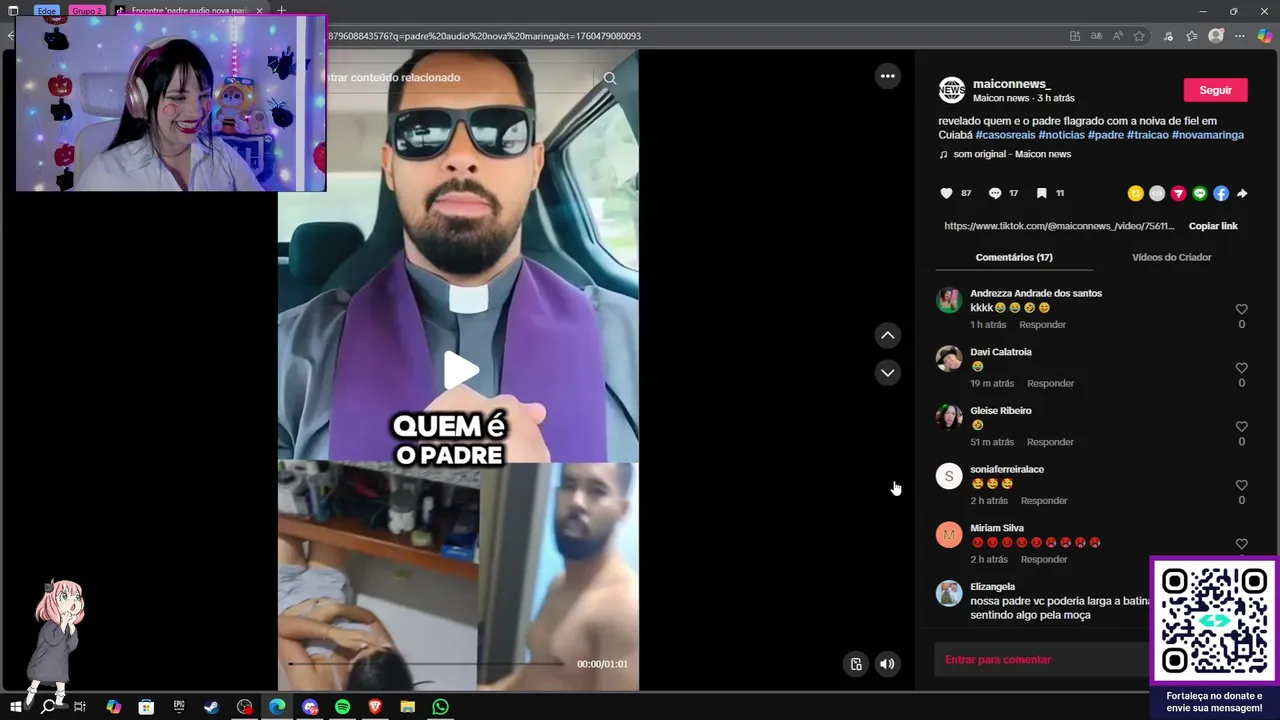This screenshot has height=720, width=1280.
Task: Like Andrezza Andrade dos santos comment
Action: pyautogui.click(x=1241, y=310)
